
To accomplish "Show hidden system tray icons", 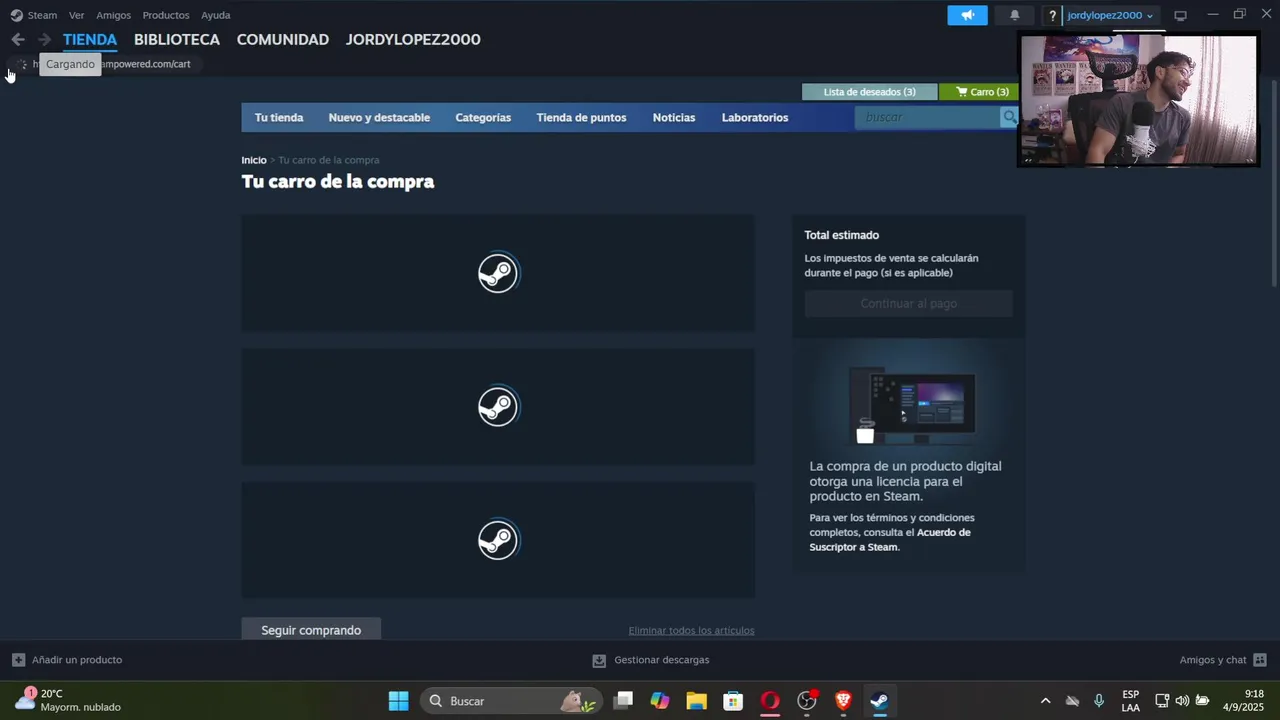I will (1045, 701).
